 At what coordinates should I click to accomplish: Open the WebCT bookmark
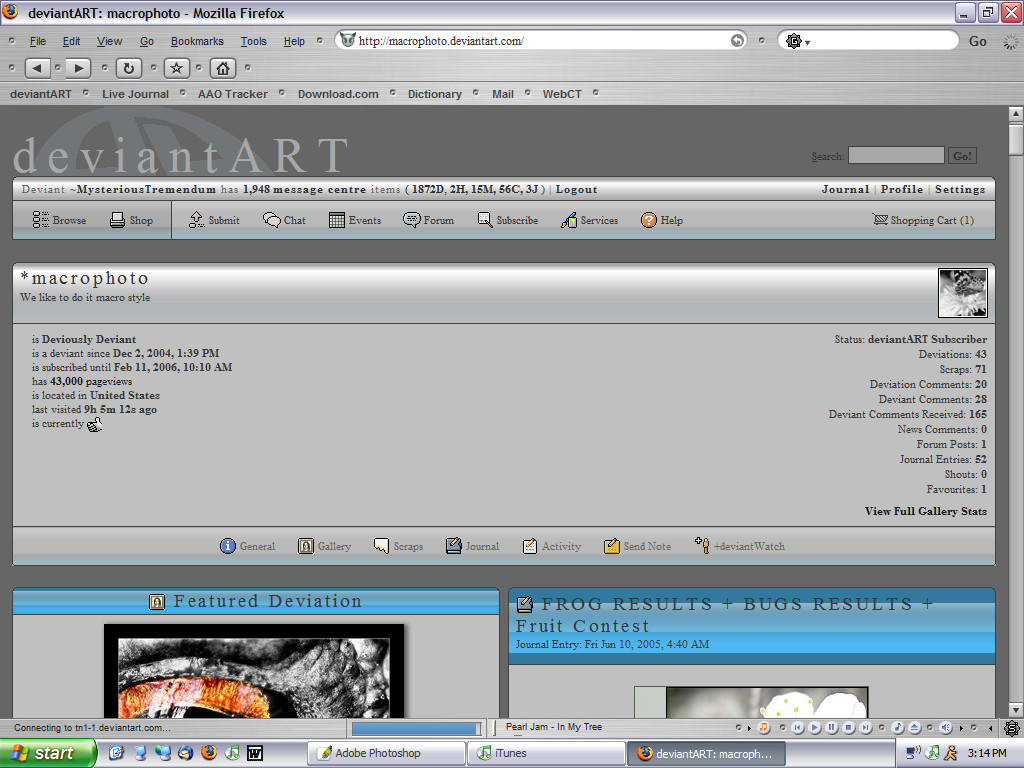coord(562,94)
